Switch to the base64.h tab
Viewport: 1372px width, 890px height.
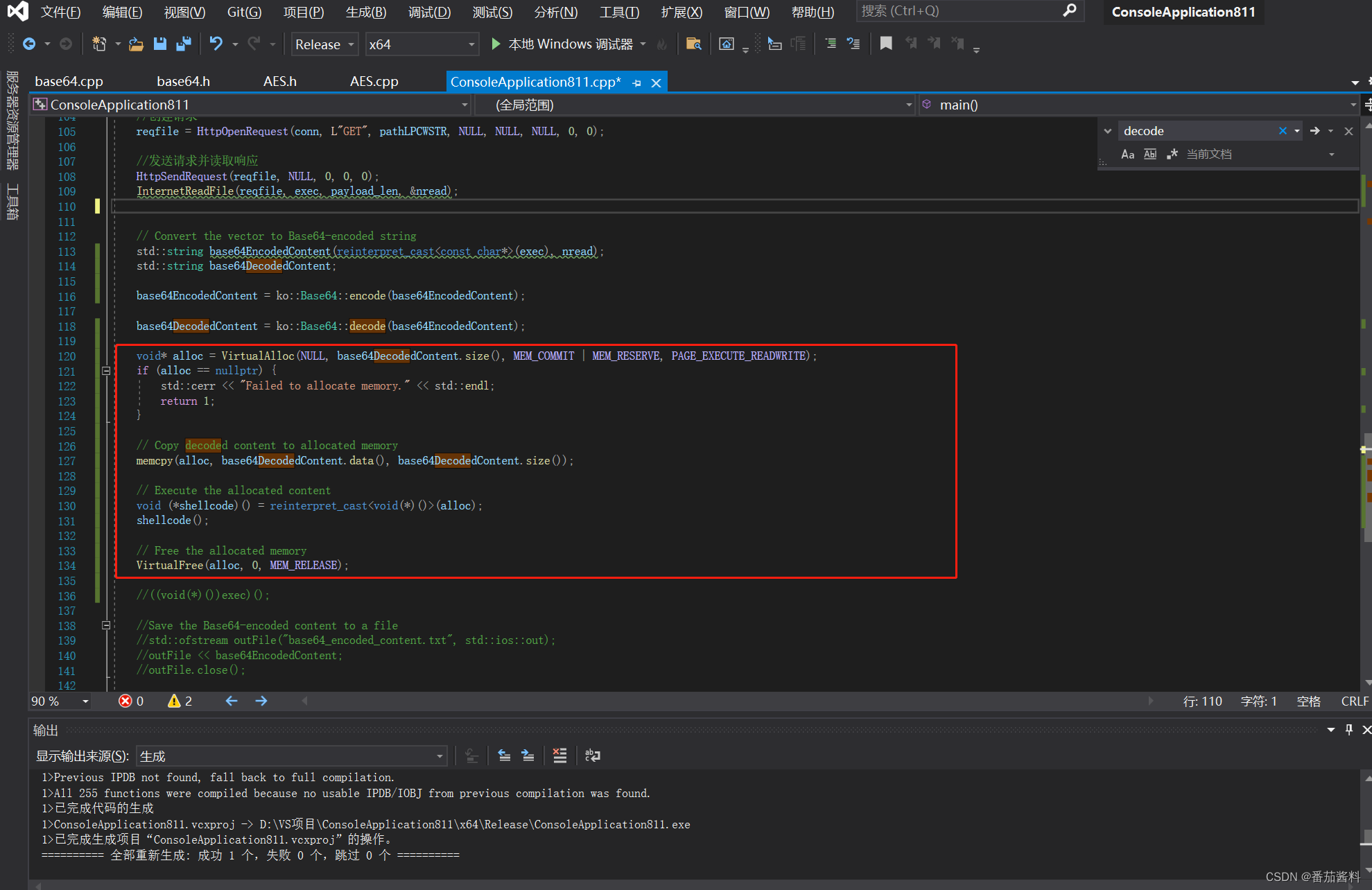[183, 82]
